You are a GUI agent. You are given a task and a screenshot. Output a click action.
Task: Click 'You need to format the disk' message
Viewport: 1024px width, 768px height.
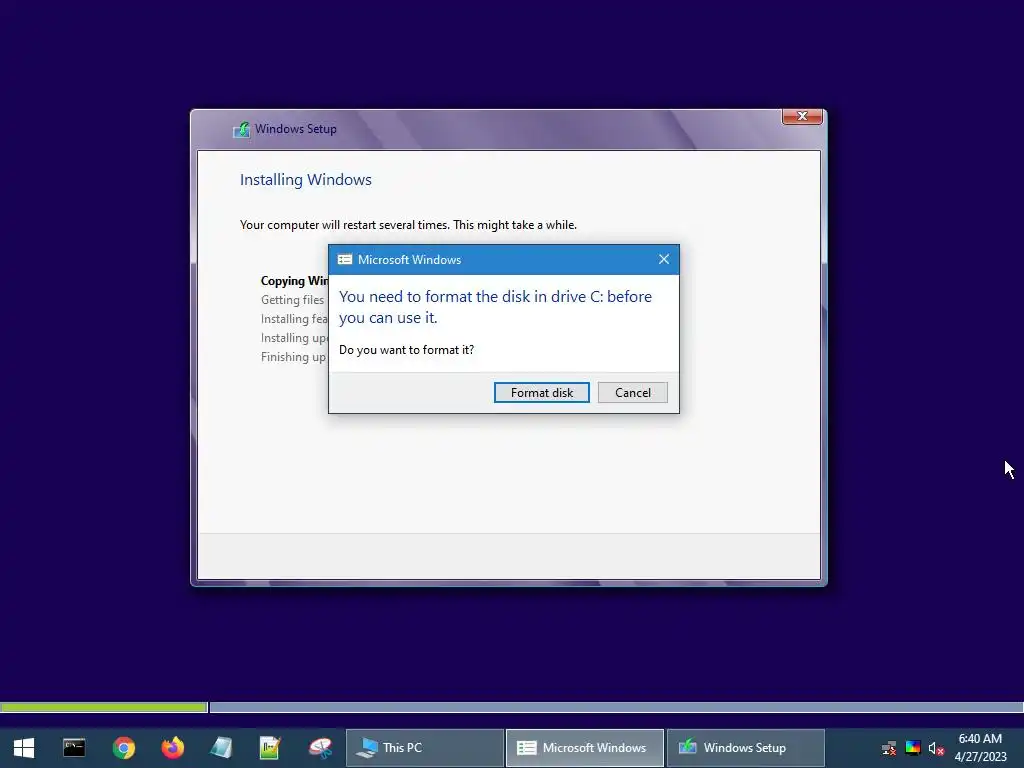pos(495,307)
